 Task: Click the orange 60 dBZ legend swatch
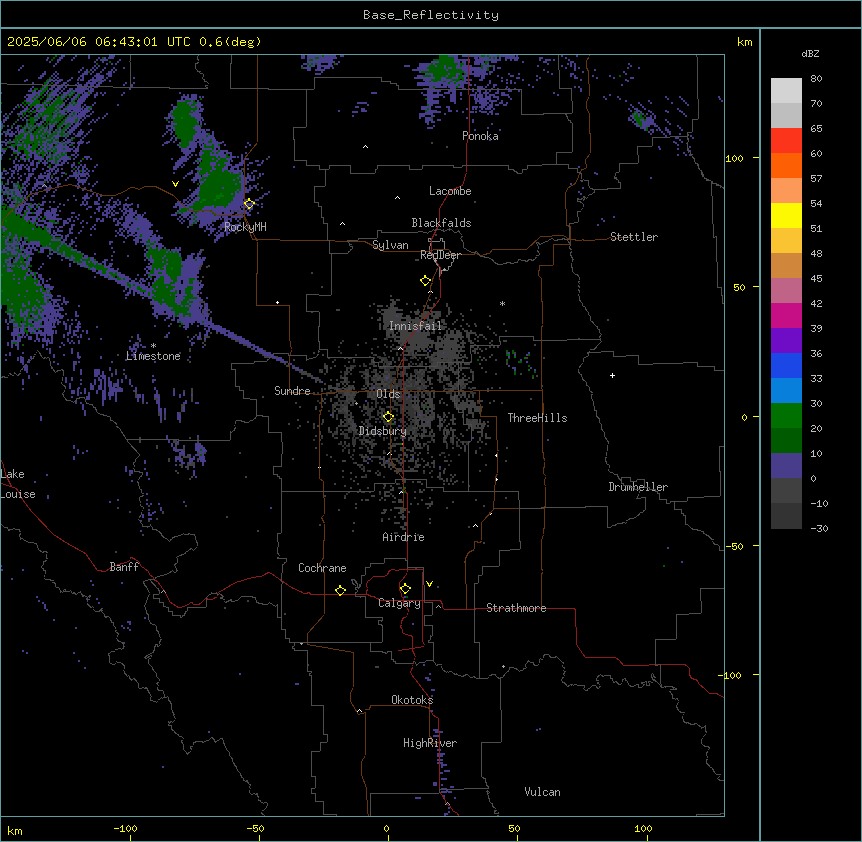[786, 165]
